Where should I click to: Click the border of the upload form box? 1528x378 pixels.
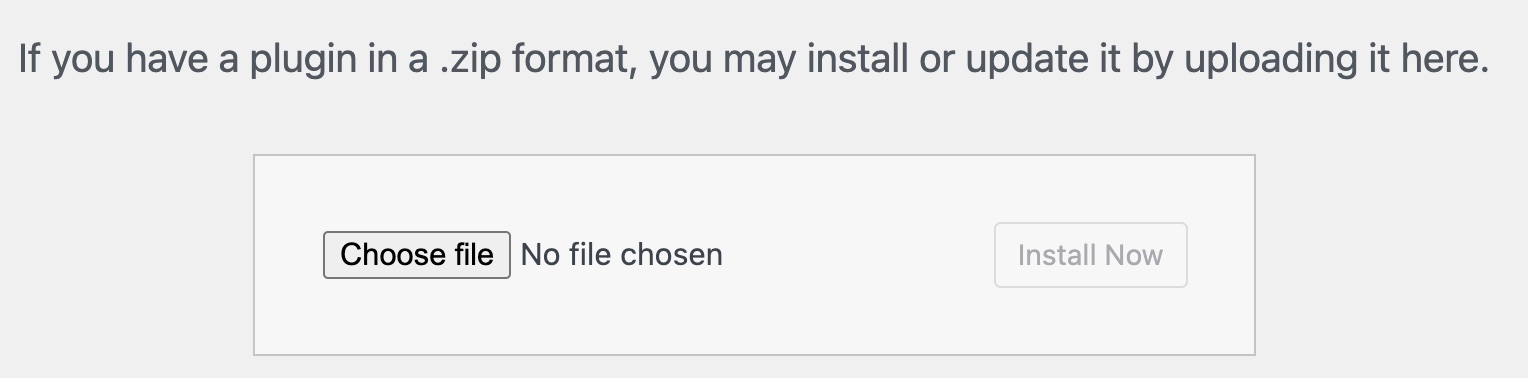pos(754,155)
